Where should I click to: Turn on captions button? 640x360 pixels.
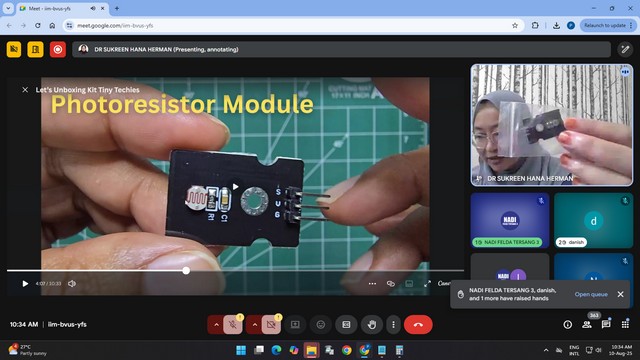coord(346,325)
